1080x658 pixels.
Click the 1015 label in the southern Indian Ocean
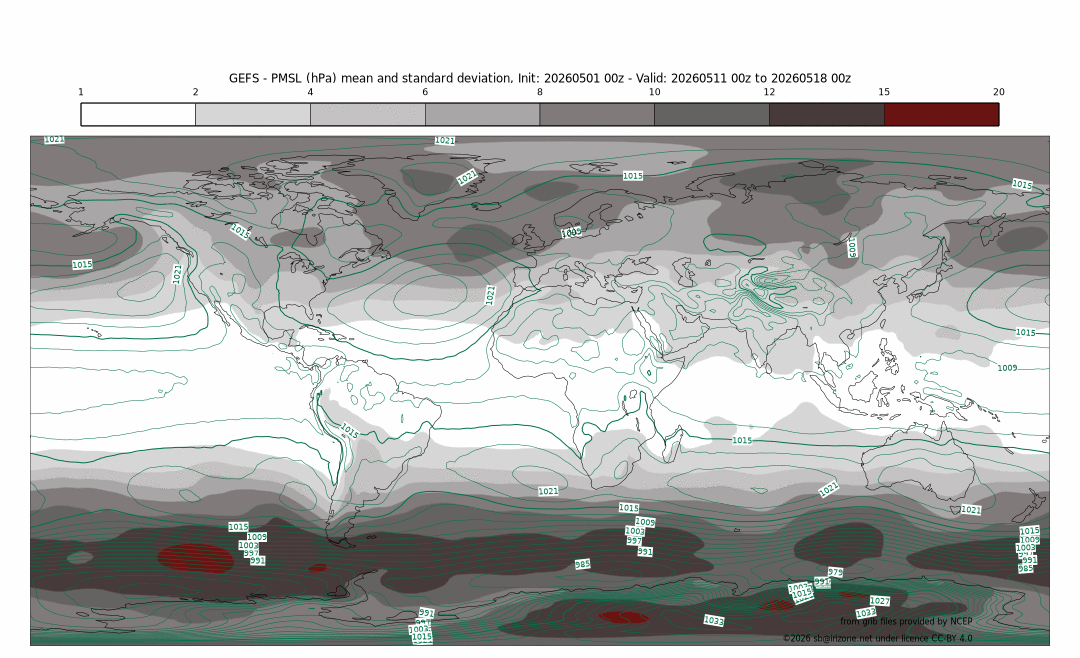tap(742, 440)
